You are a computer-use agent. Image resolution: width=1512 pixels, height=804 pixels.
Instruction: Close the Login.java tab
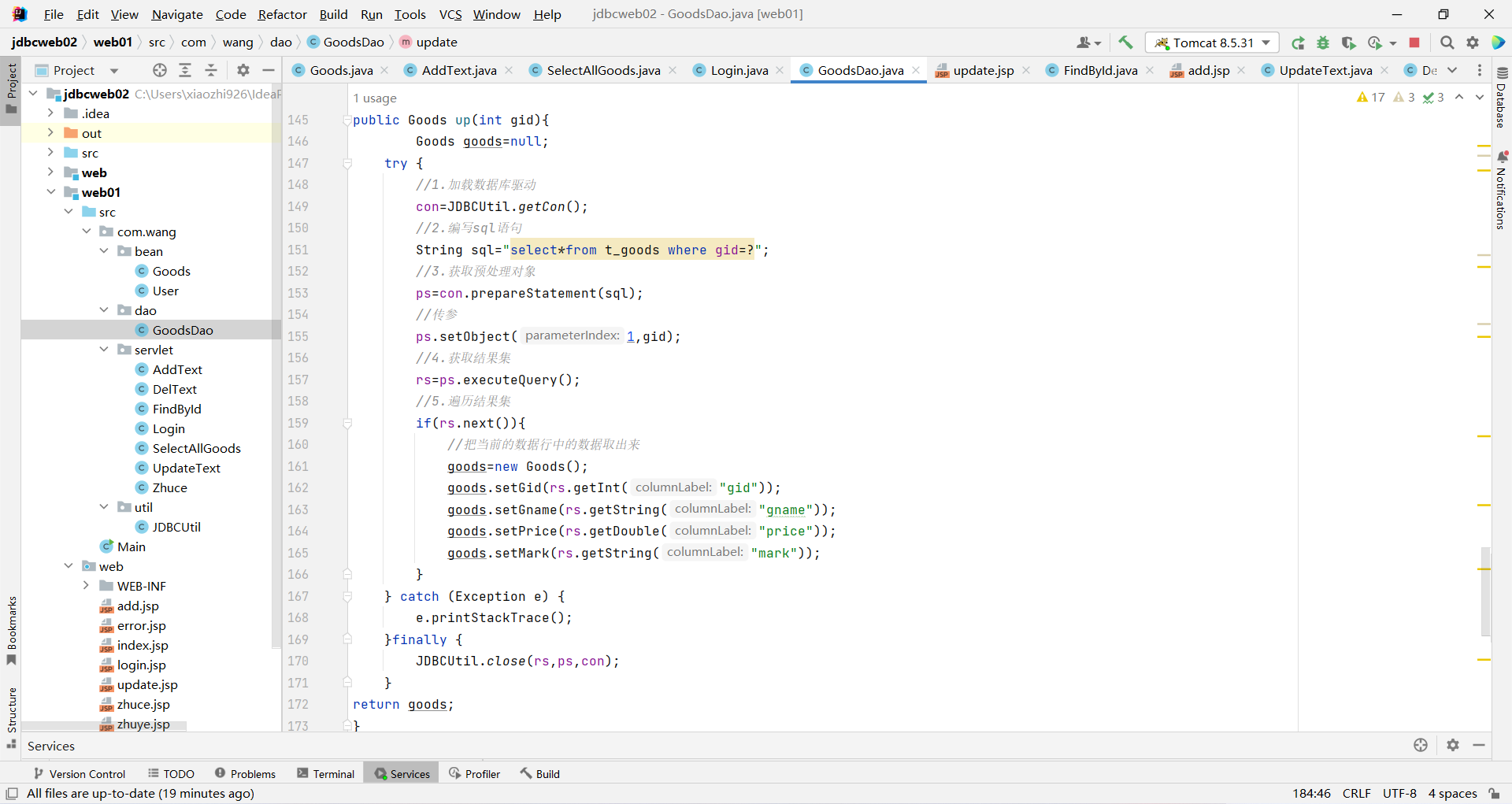[x=780, y=70]
